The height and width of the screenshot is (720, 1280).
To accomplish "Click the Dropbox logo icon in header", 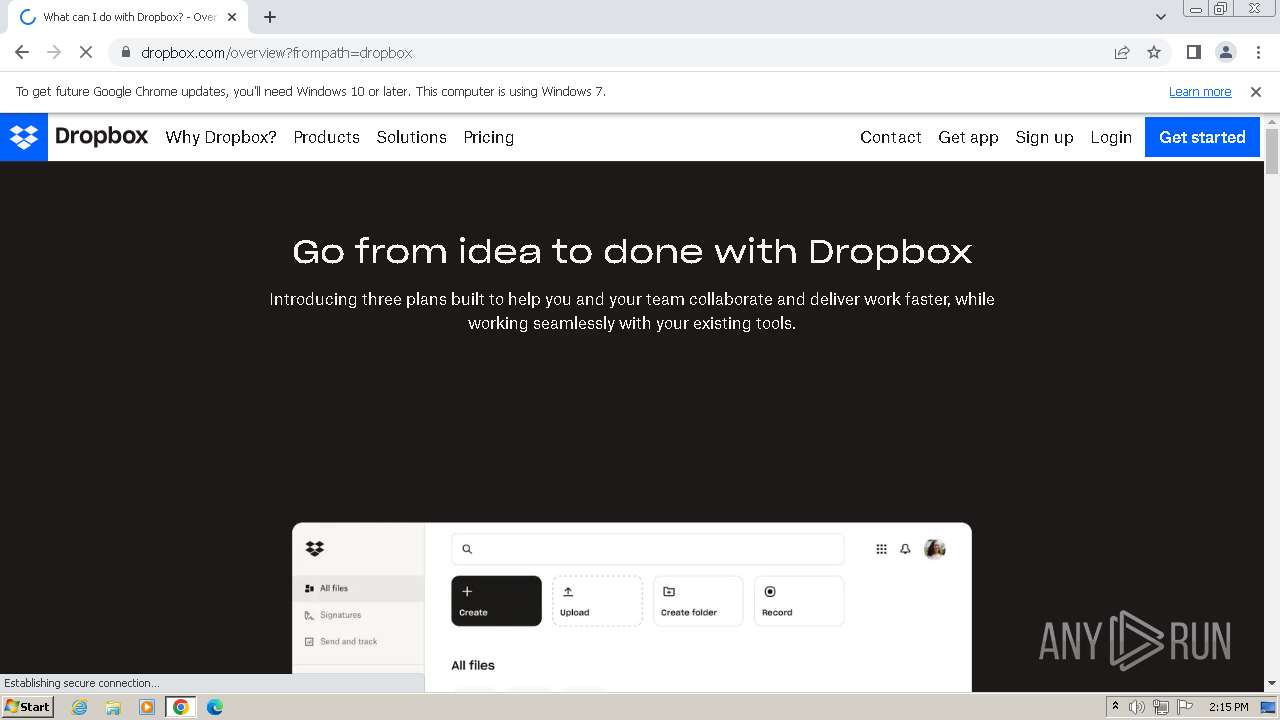I will click(24, 137).
